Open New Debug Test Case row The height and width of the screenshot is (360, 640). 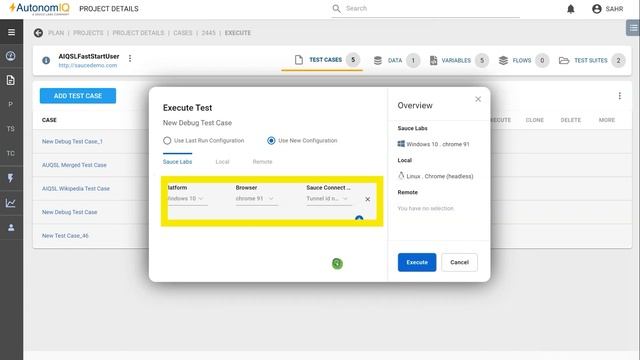pyautogui.click(x=69, y=212)
